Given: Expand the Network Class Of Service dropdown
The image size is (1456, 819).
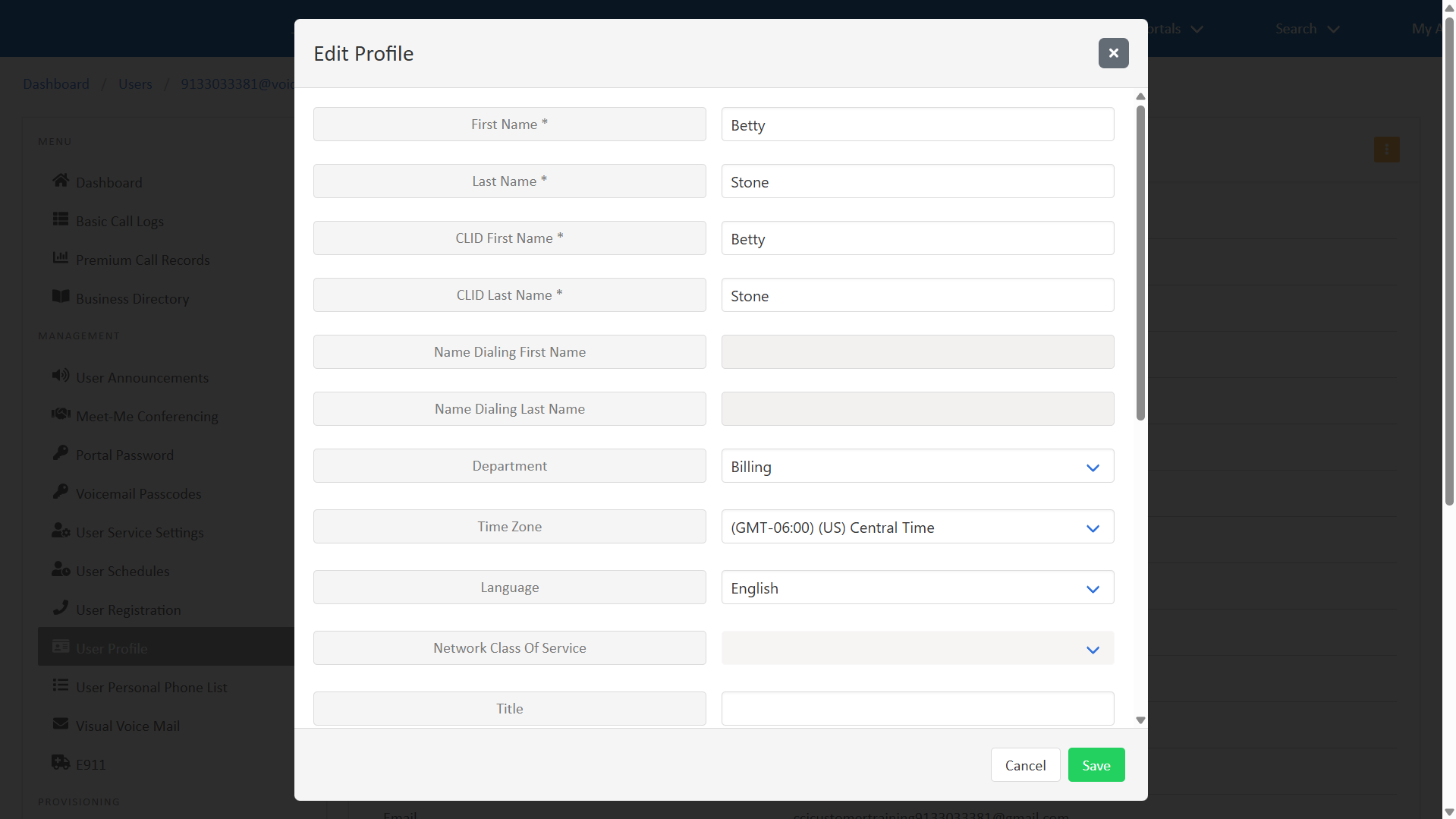Looking at the screenshot, I should click(917, 648).
